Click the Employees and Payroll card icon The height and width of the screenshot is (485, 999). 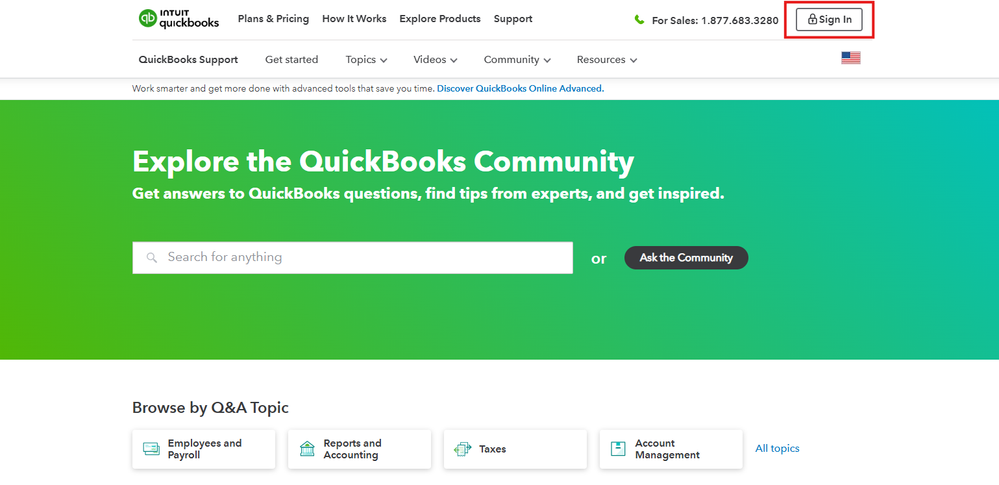(151, 449)
